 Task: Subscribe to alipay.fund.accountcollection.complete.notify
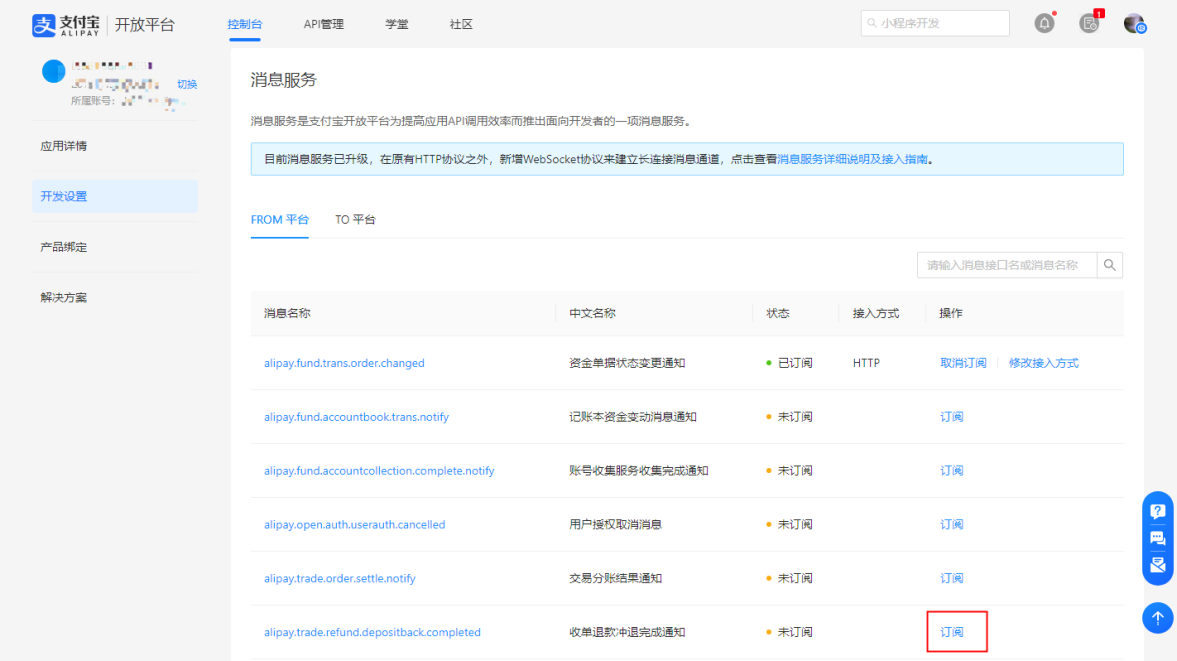coord(952,471)
